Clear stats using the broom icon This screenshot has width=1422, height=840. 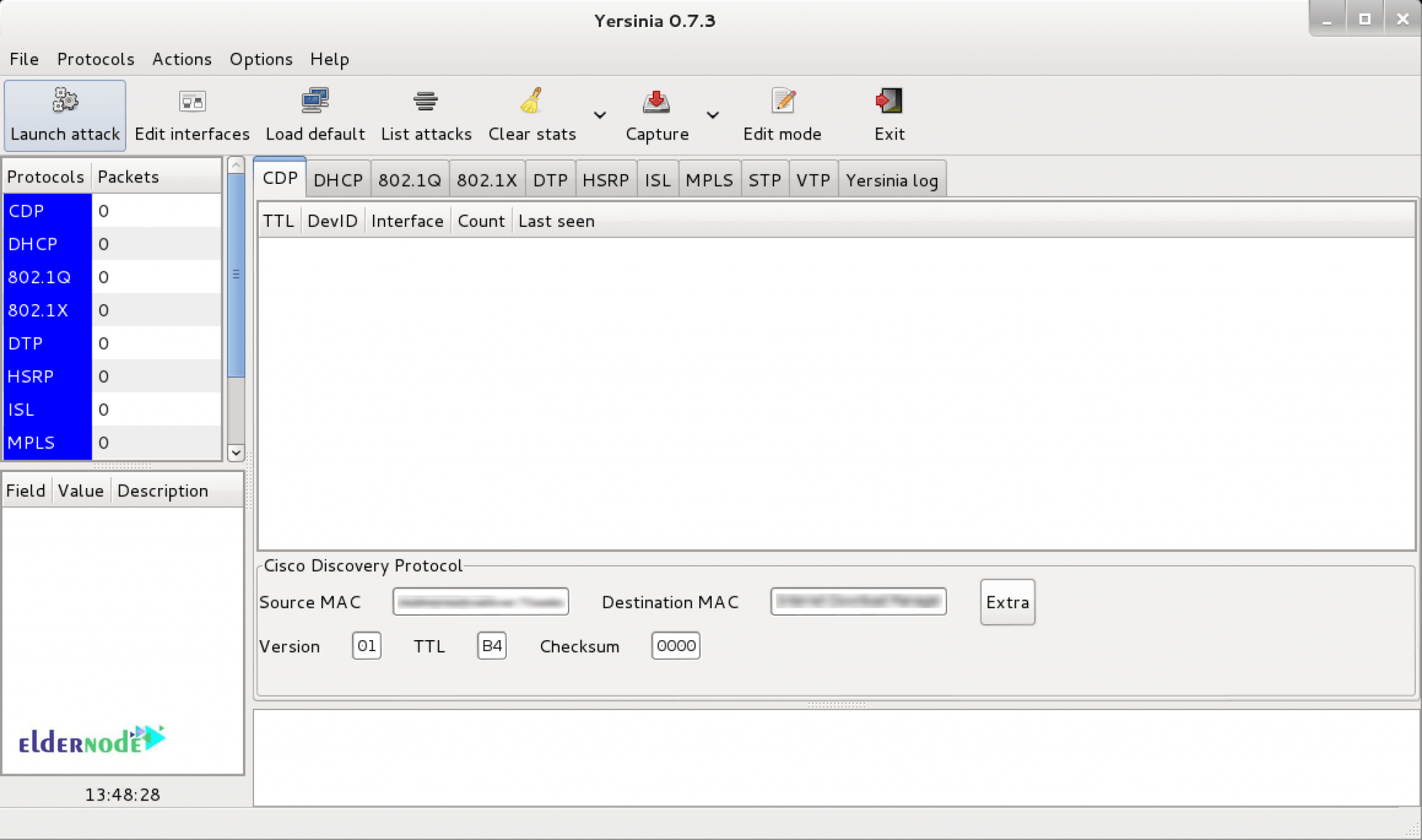point(530,104)
